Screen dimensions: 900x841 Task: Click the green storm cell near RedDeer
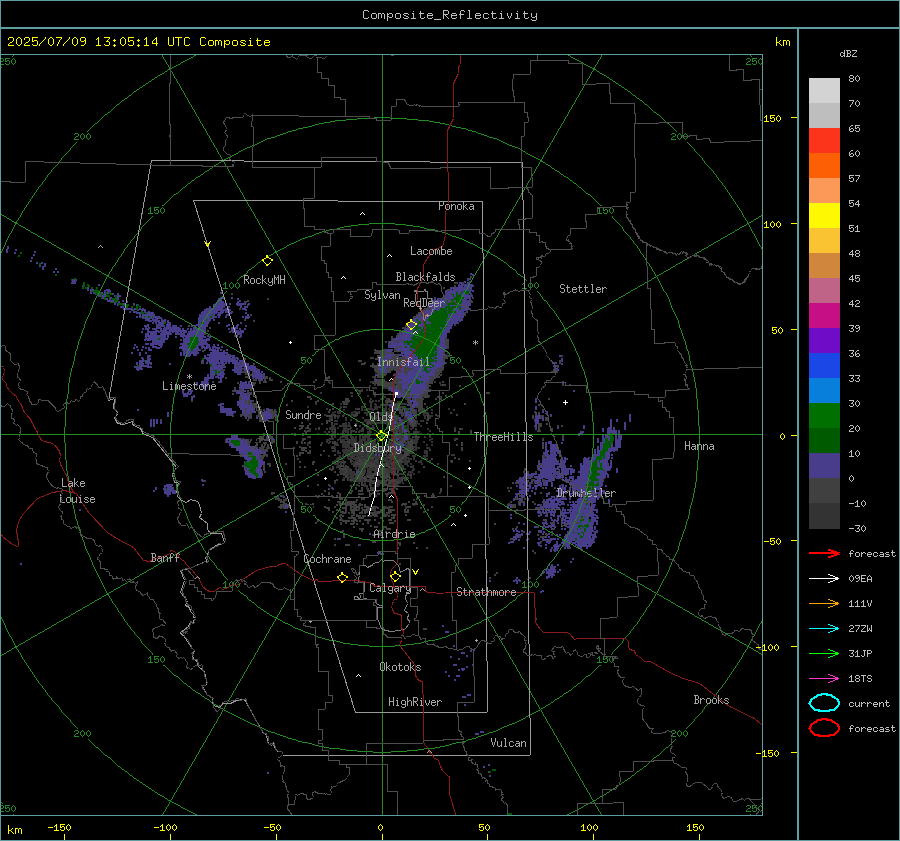click(x=432, y=333)
